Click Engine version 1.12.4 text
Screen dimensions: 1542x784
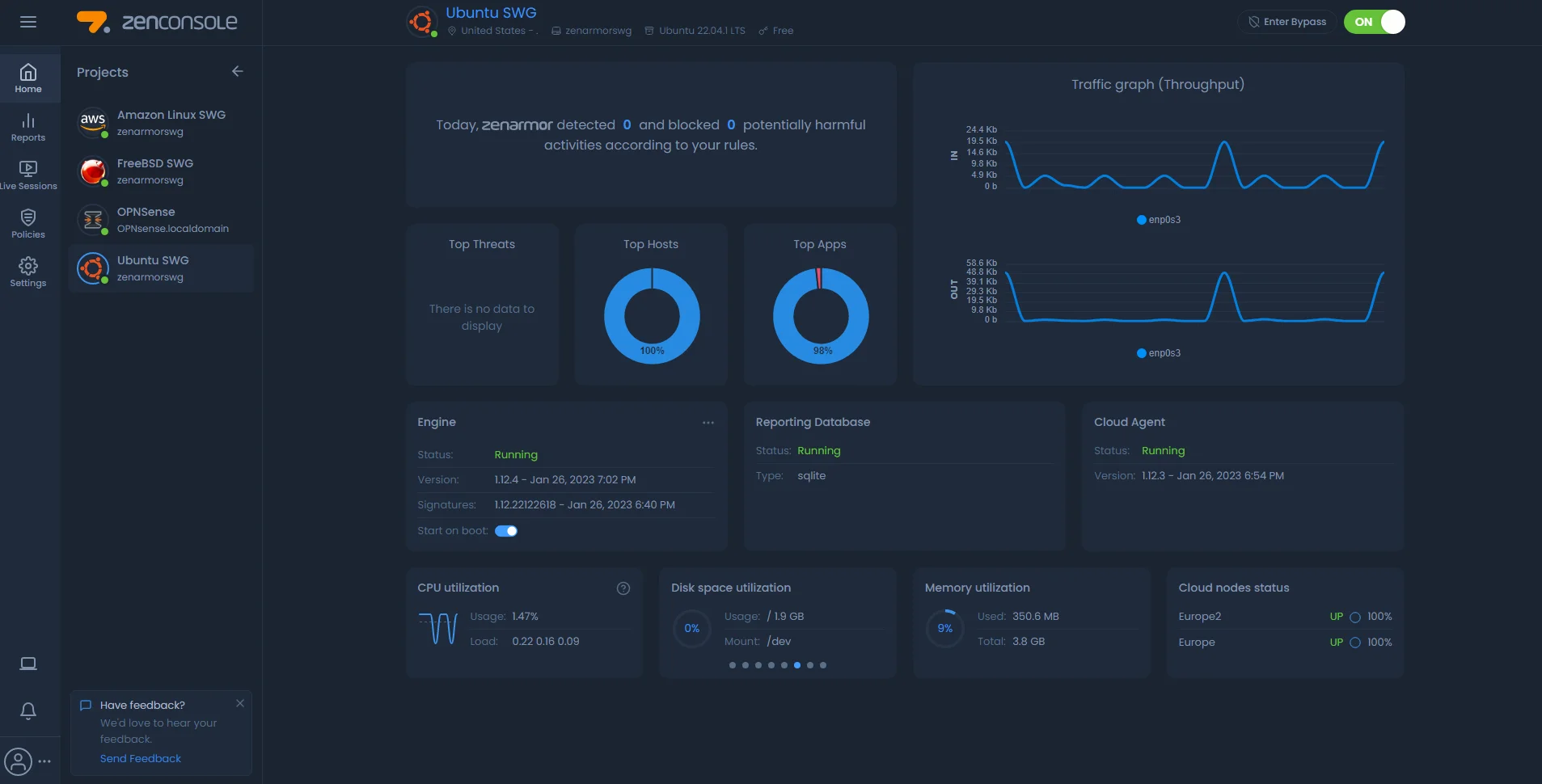point(565,480)
